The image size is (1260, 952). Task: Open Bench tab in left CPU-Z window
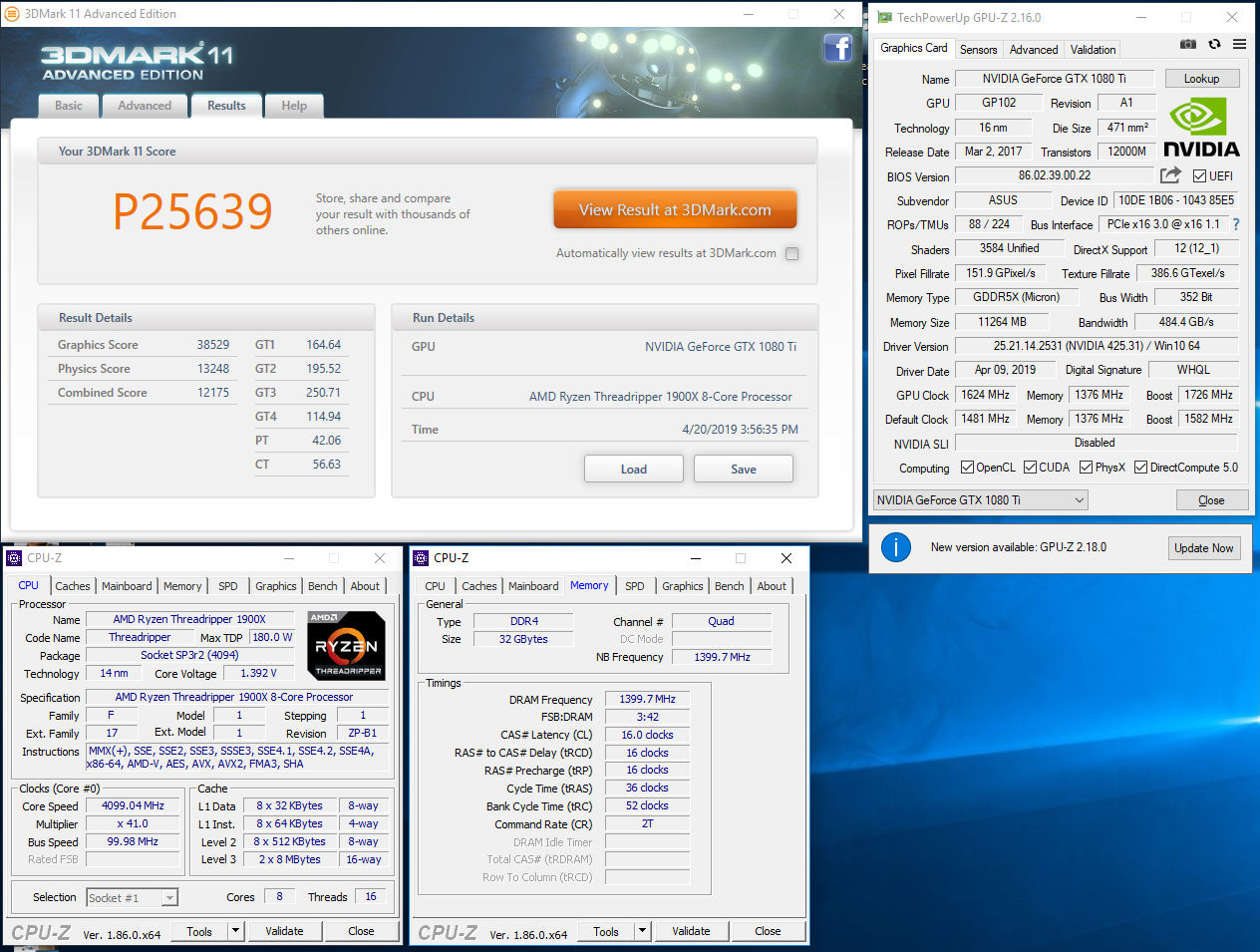pyautogui.click(x=322, y=586)
